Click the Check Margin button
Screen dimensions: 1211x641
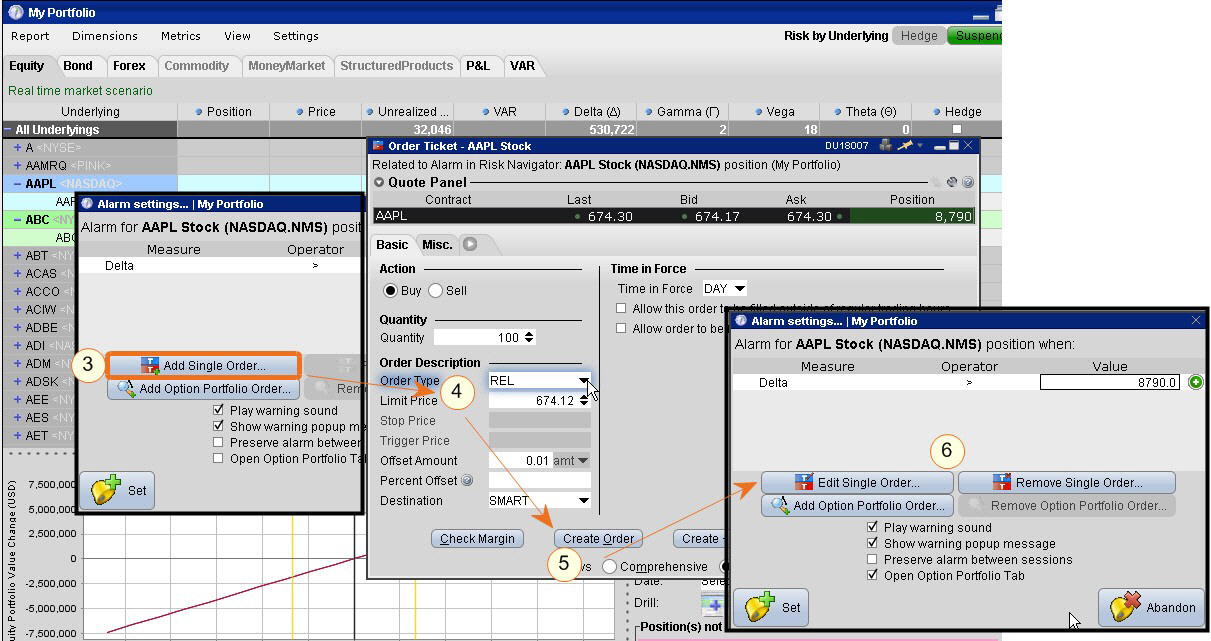[478, 538]
